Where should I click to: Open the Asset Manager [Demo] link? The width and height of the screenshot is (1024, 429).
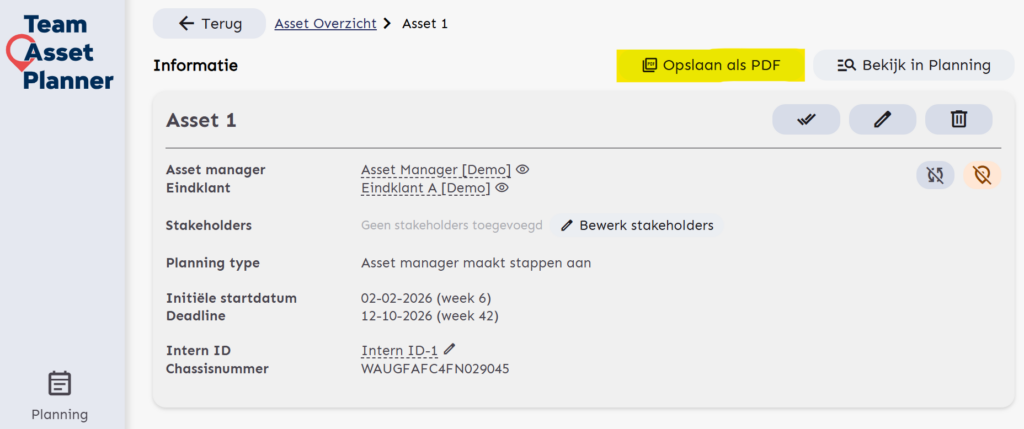[x=435, y=169]
